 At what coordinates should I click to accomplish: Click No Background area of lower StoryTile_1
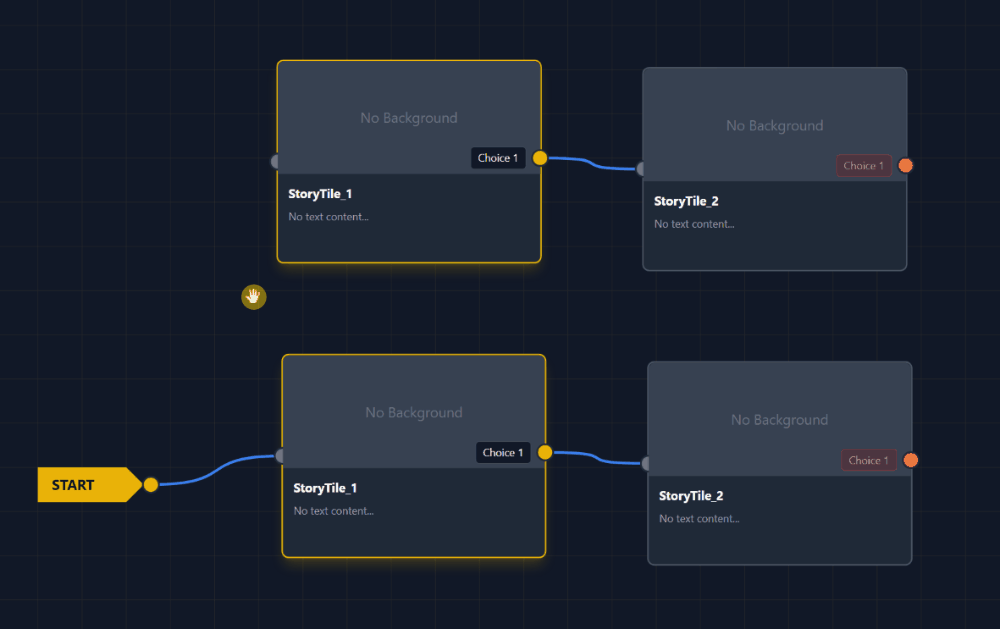pyautogui.click(x=414, y=413)
